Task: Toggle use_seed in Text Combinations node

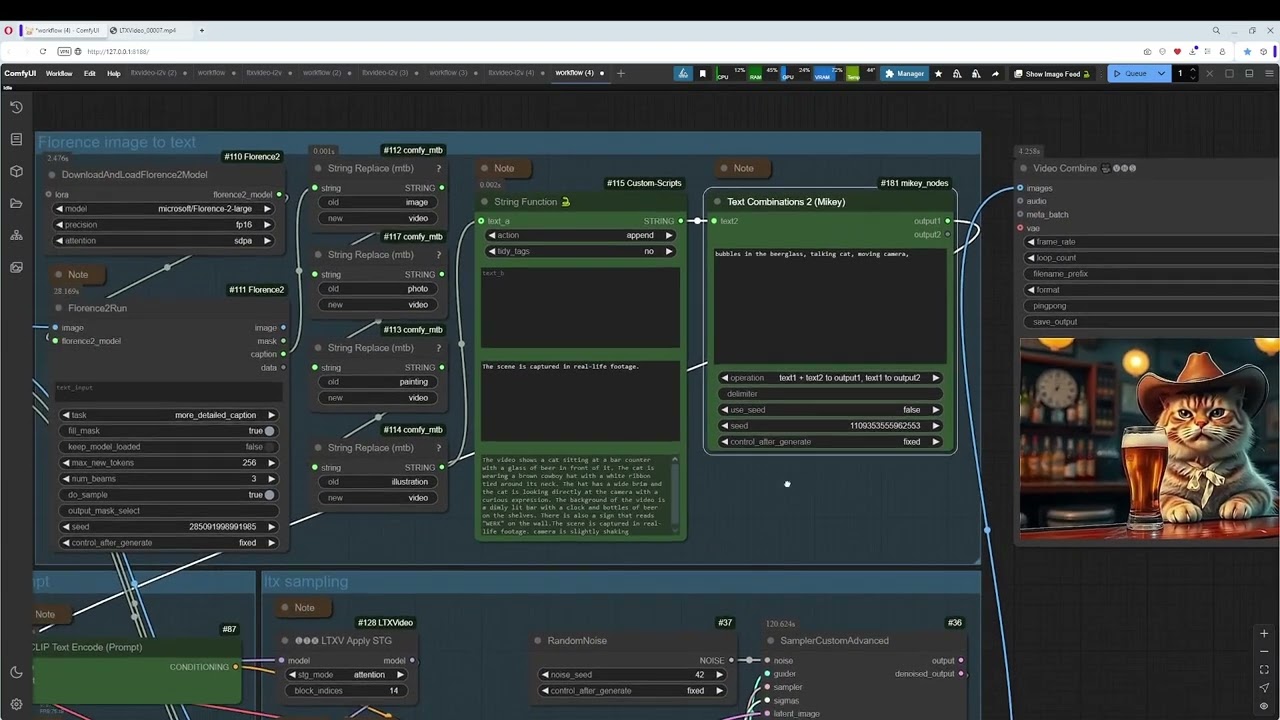Action: click(830, 410)
